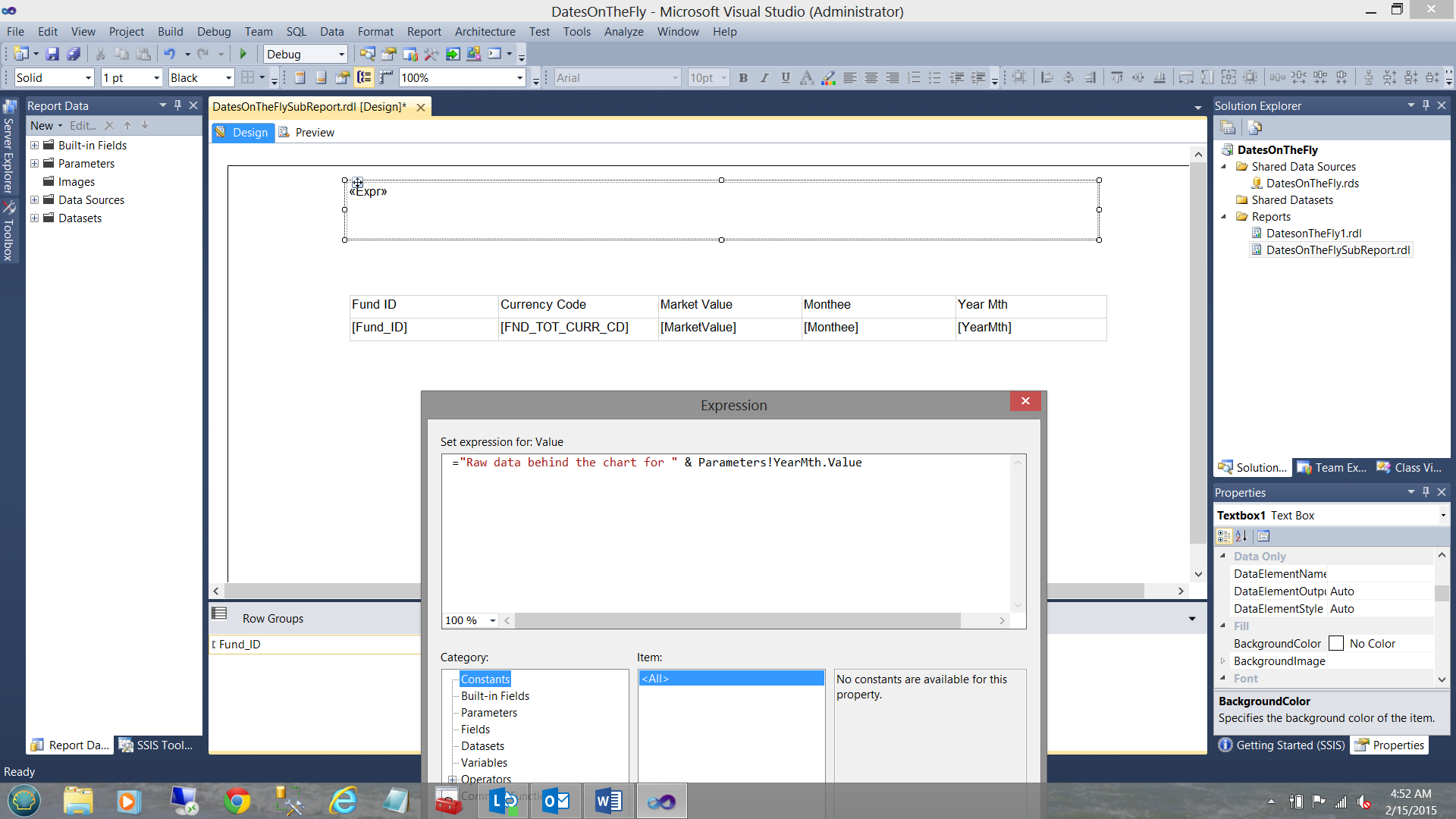This screenshot has height=819, width=1456.
Task: Toggle the Ruler toolbar button
Action: (x=387, y=77)
